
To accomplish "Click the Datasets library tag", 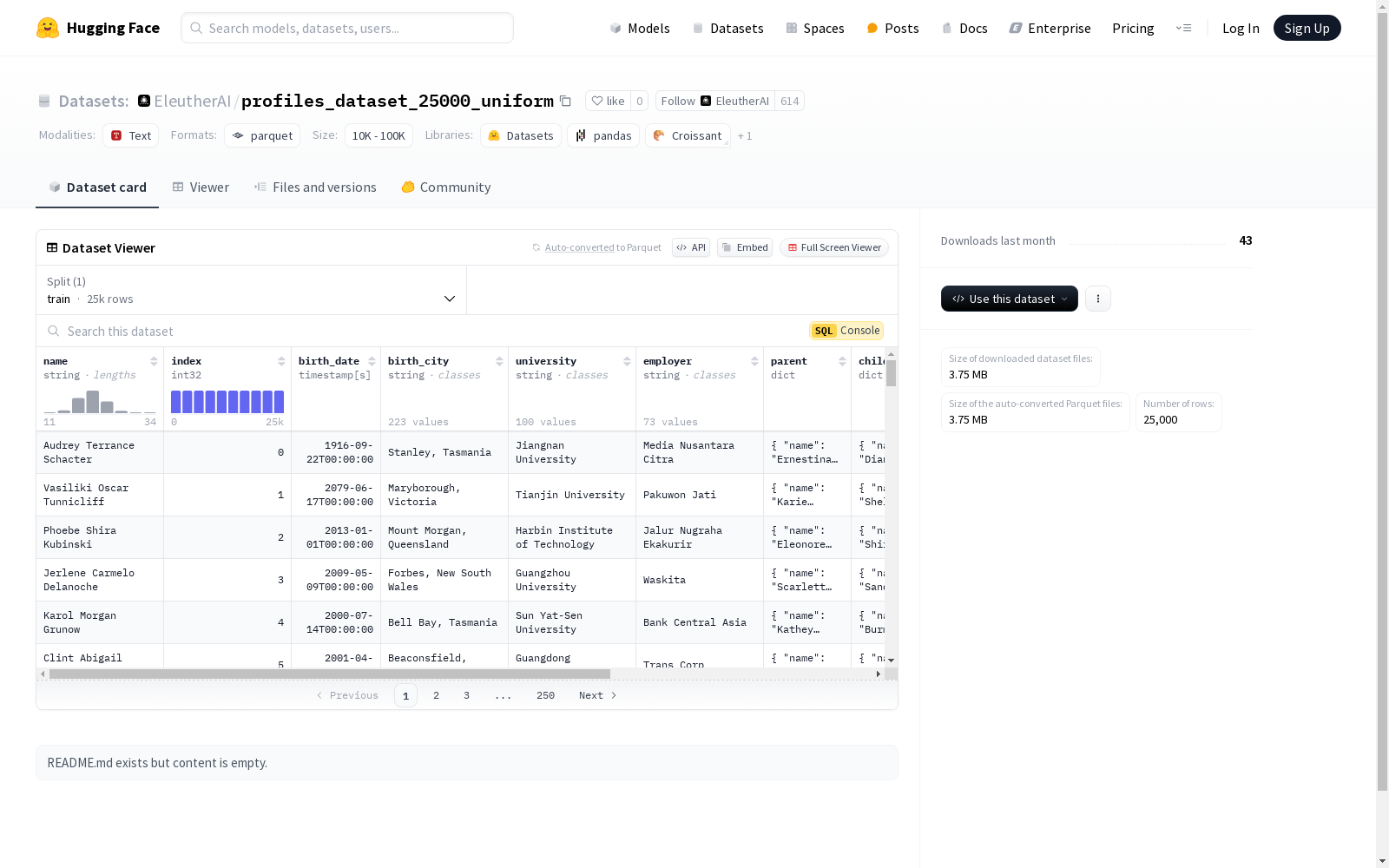I will tap(521, 135).
